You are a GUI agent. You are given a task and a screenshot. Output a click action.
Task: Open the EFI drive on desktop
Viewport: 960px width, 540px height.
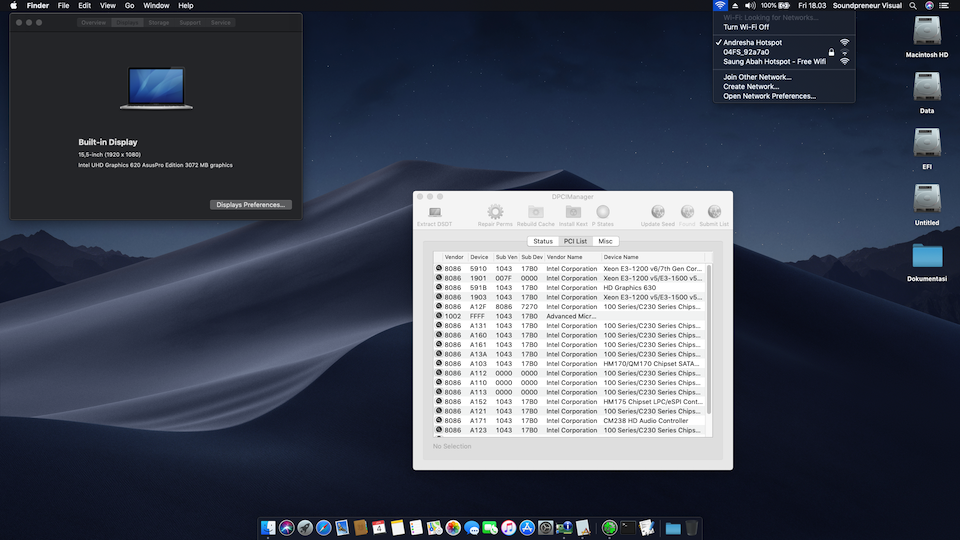click(x=926, y=143)
